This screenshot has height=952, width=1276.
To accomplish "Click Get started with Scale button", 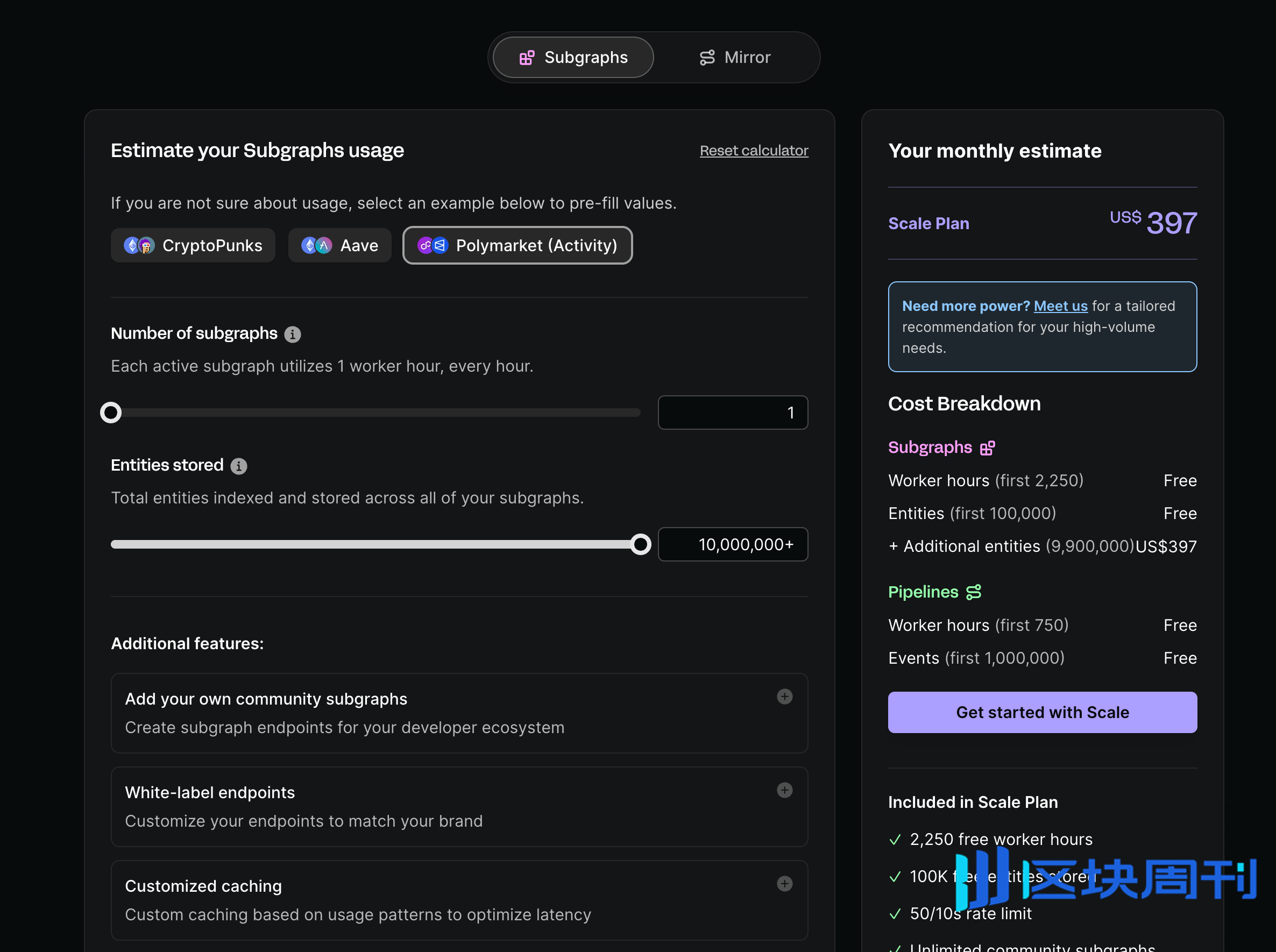I will 1042,712.
